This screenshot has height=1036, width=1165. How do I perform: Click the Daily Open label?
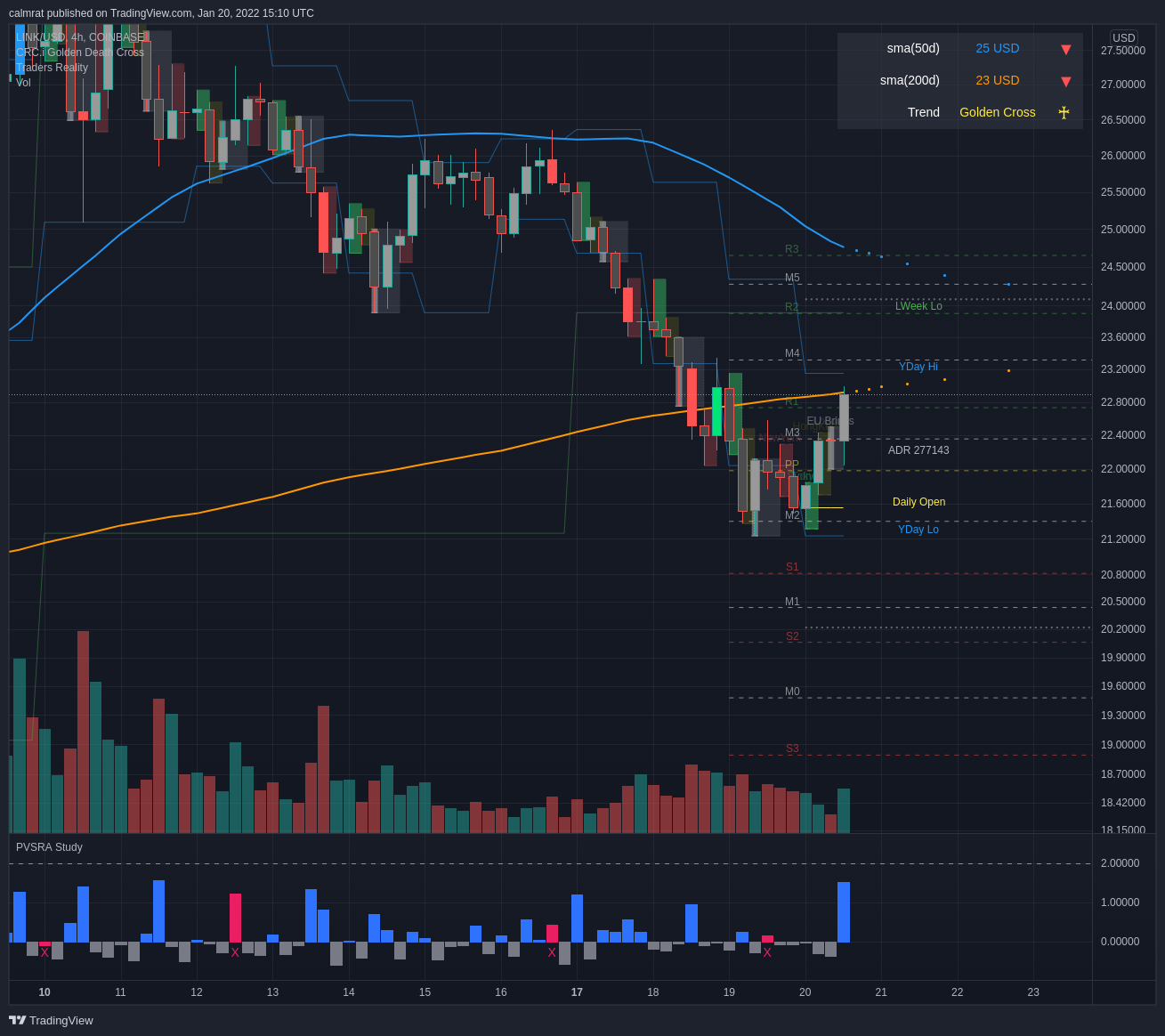[918, 502]
